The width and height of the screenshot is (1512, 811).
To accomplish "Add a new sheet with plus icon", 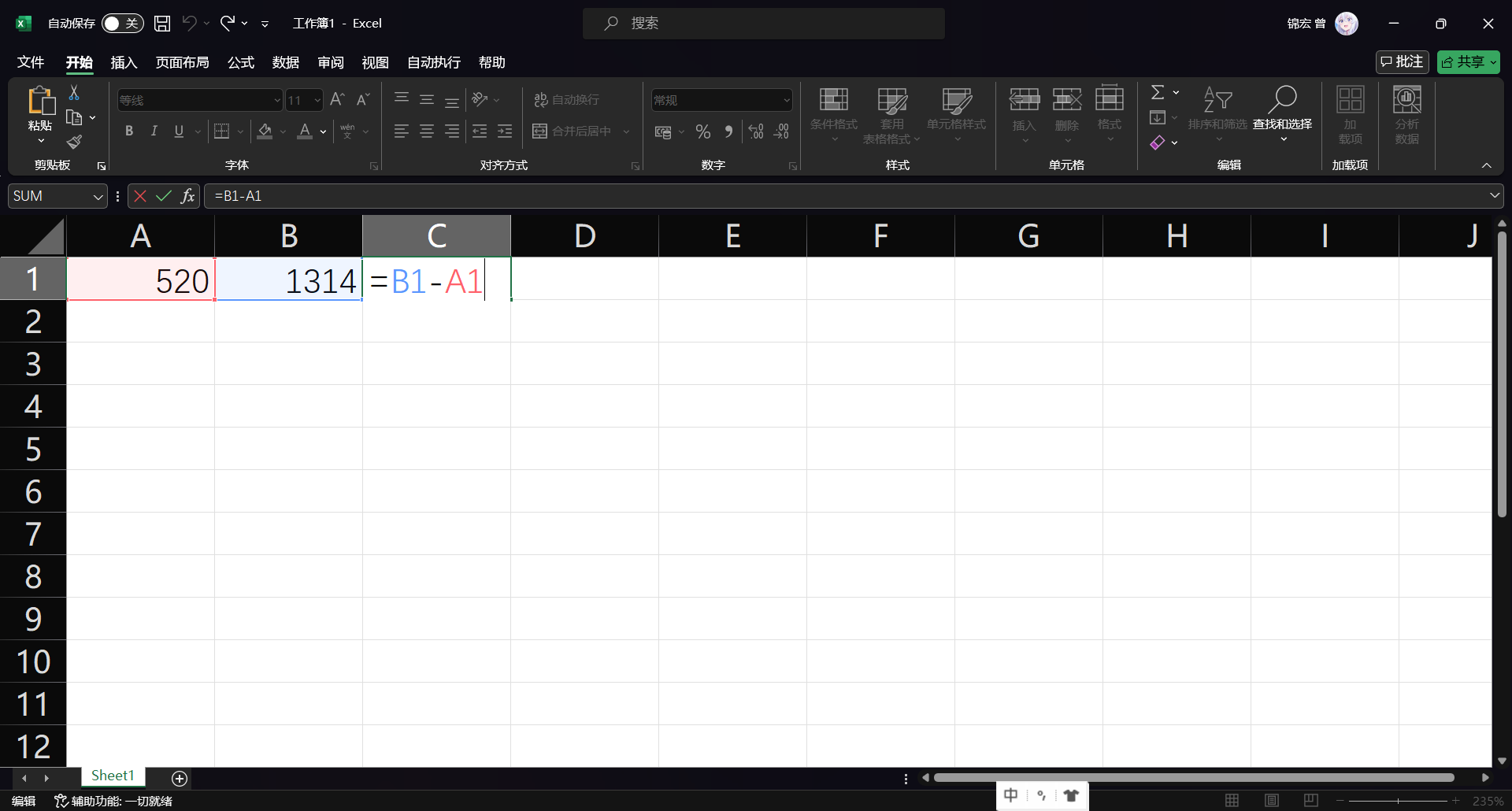I will (180, 779).
